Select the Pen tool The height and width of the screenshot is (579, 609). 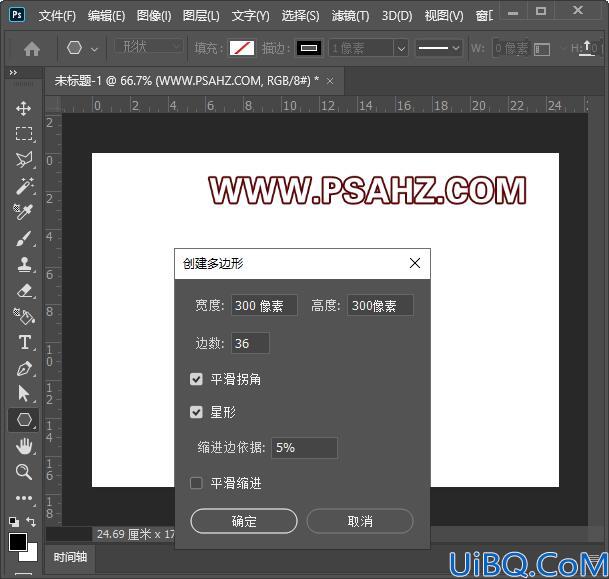[x=24, y=369]
